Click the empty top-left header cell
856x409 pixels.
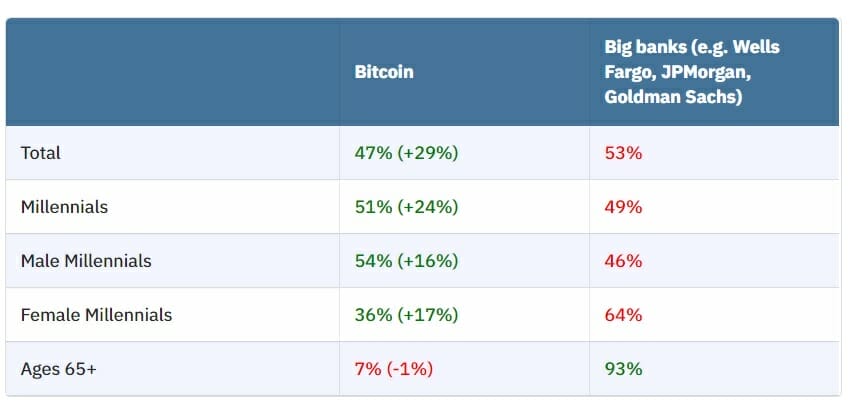click(172, 72)
